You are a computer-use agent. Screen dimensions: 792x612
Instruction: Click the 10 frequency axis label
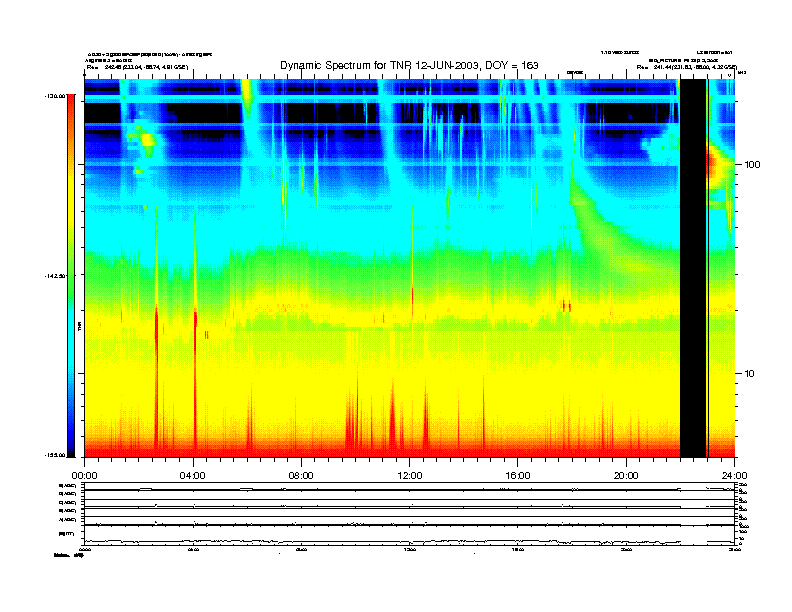750,374
